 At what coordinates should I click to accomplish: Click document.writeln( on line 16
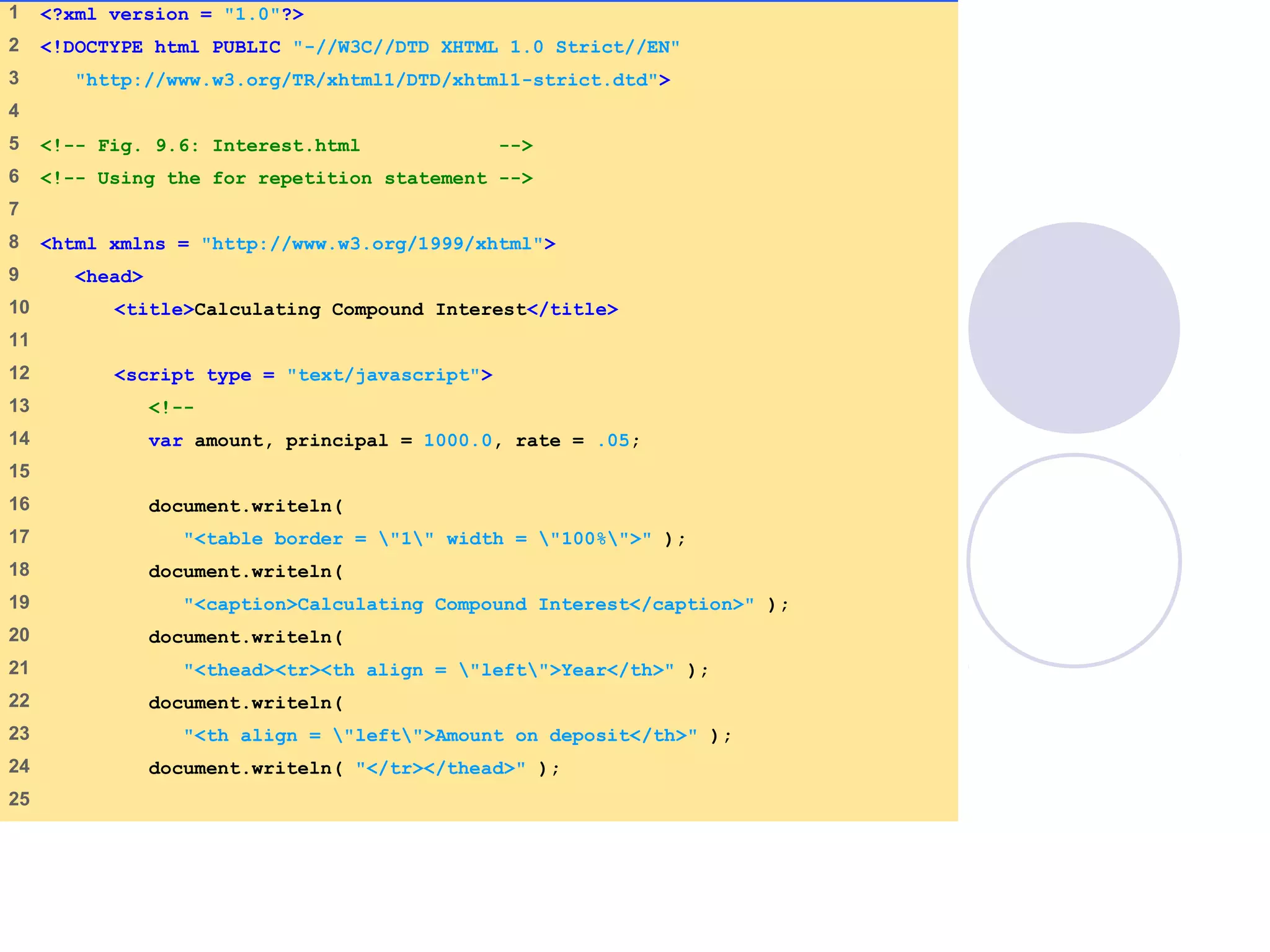coord(246,506)
